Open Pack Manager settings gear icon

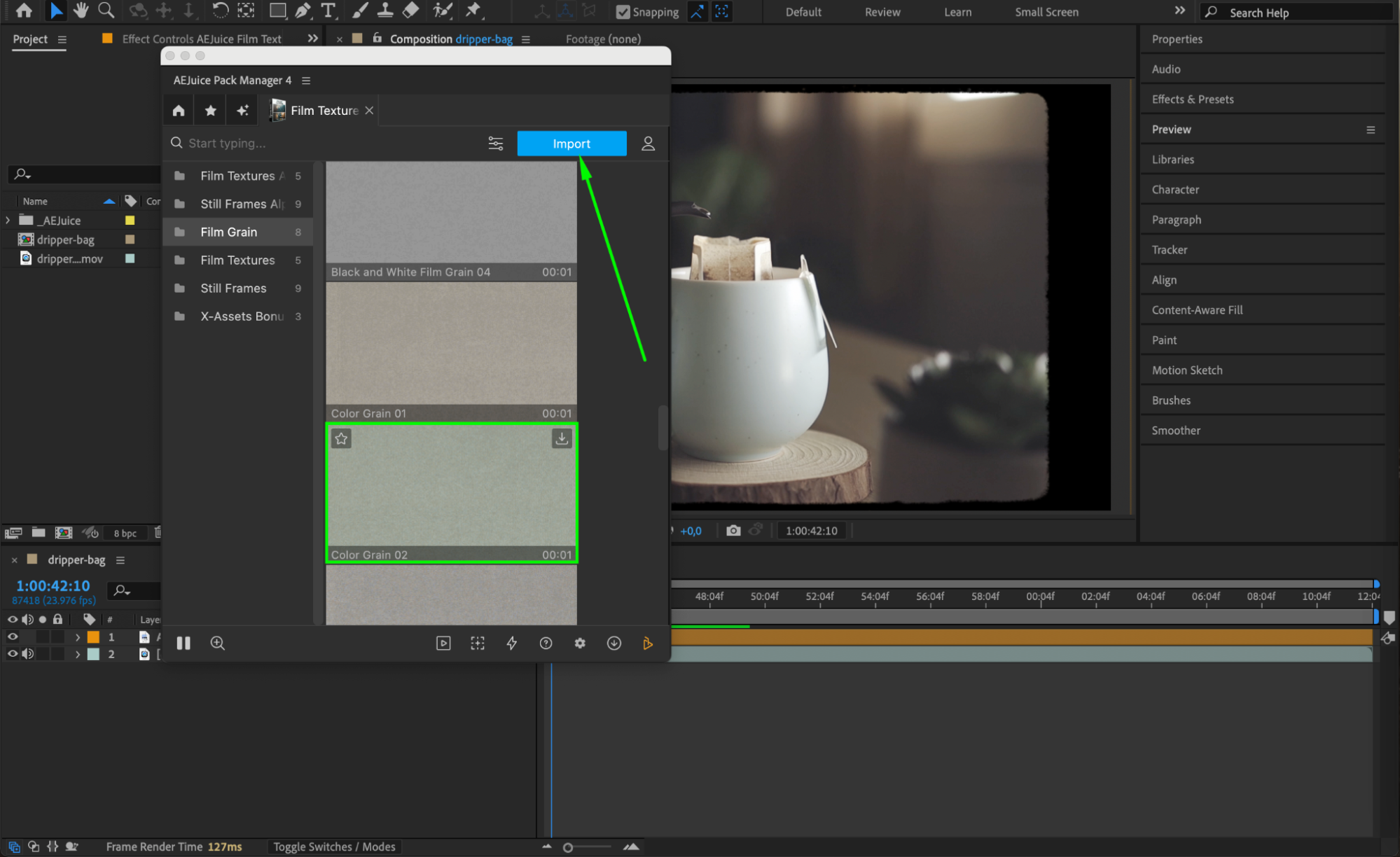(x=580, y=643)
